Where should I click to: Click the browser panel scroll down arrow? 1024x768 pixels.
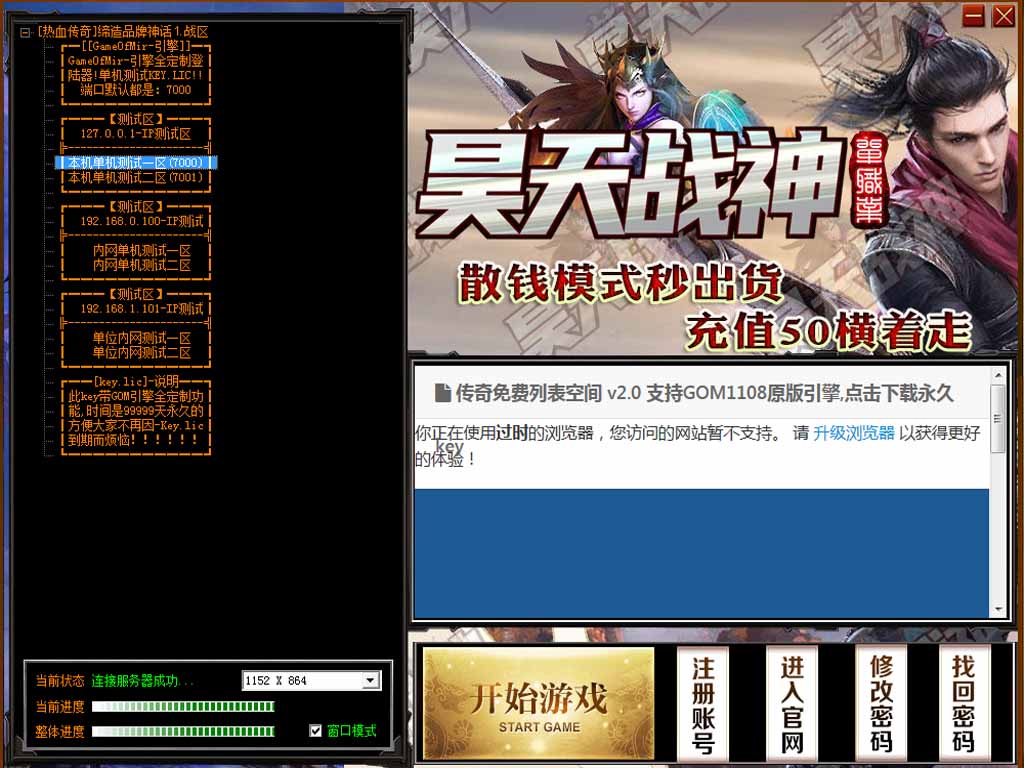tap(997, 609)
